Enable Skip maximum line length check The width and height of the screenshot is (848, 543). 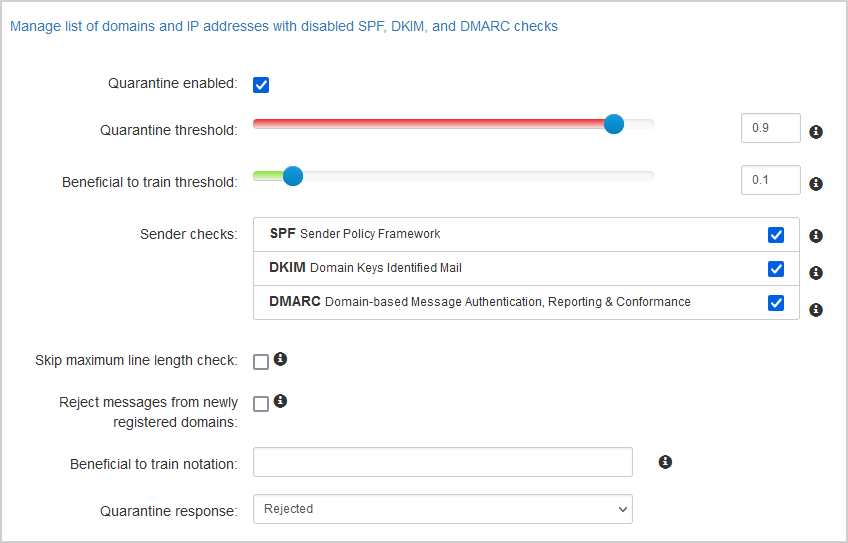click(261, 362)
